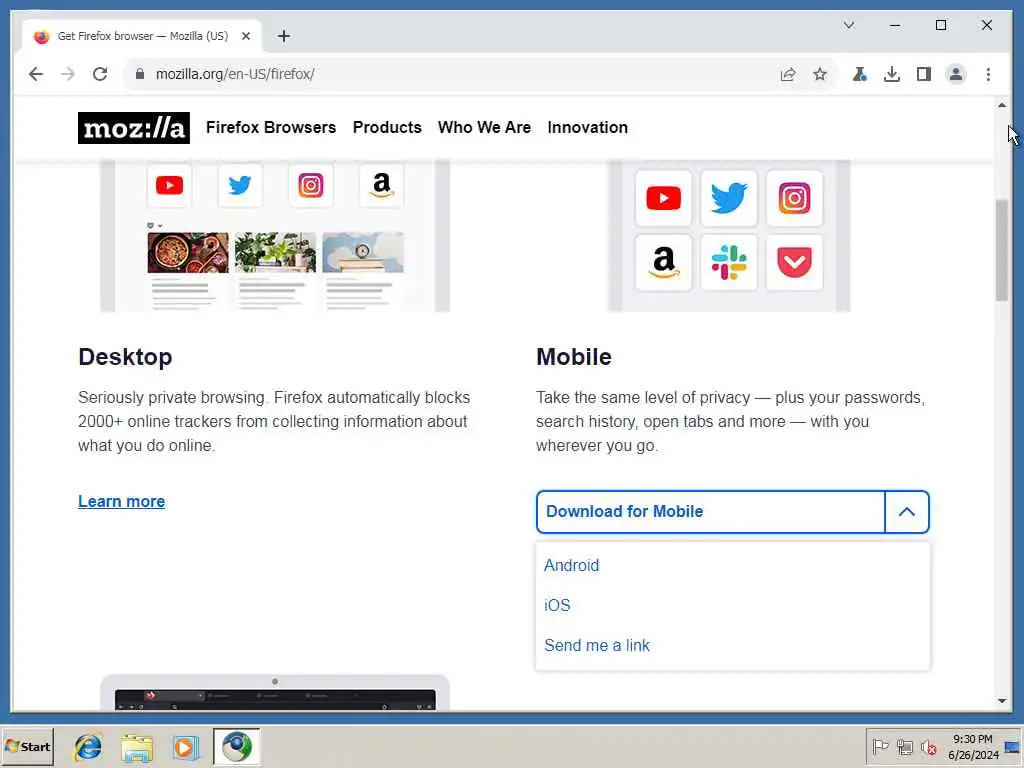Viewport: 1024px width, 768px height.
Task: Click YouTube icon in Desktop image
Action: [x=169, y=185]
